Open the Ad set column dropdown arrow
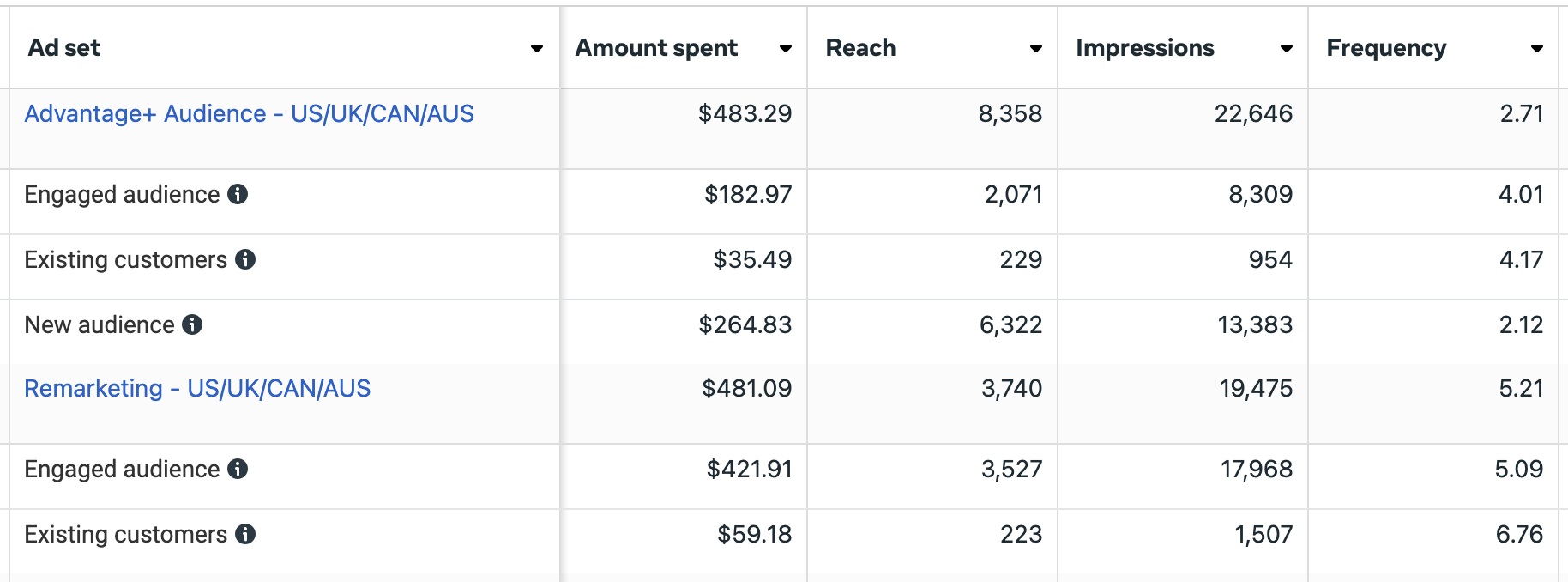 click(537, 48)
